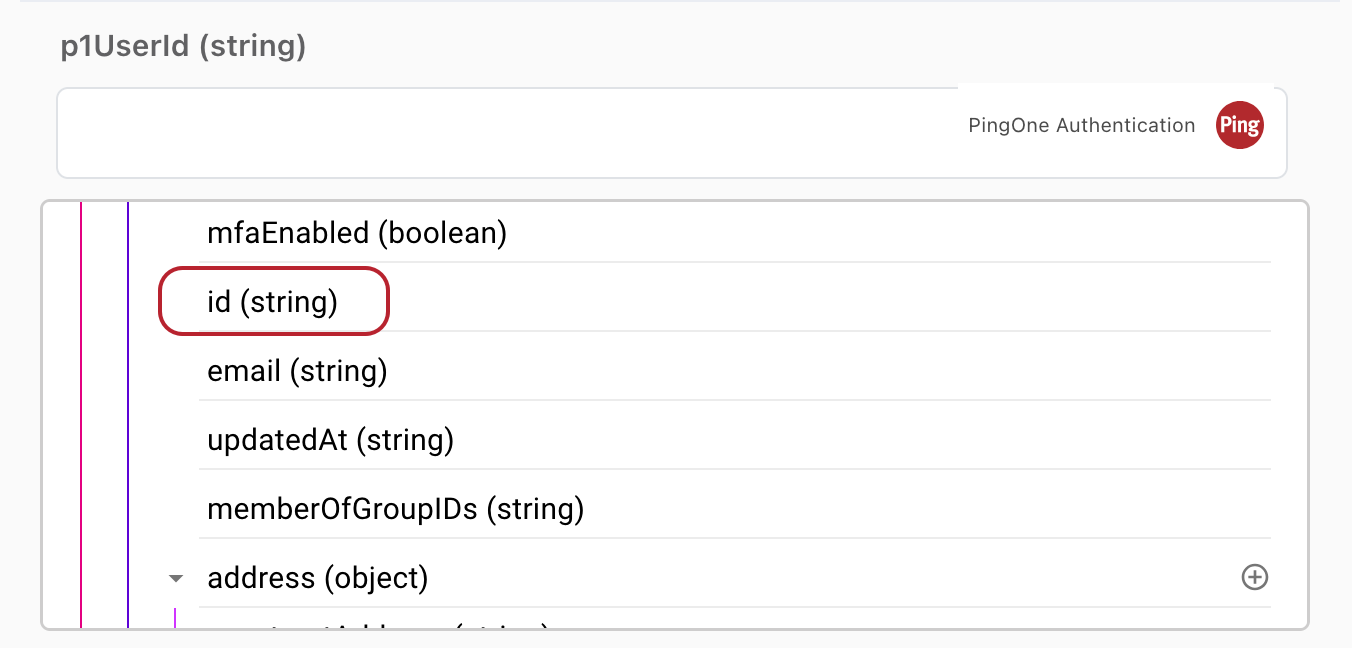Click the purple connector line in the panel
The width and height of the screenshot is (1352, 648).
[x=128, y=410]
